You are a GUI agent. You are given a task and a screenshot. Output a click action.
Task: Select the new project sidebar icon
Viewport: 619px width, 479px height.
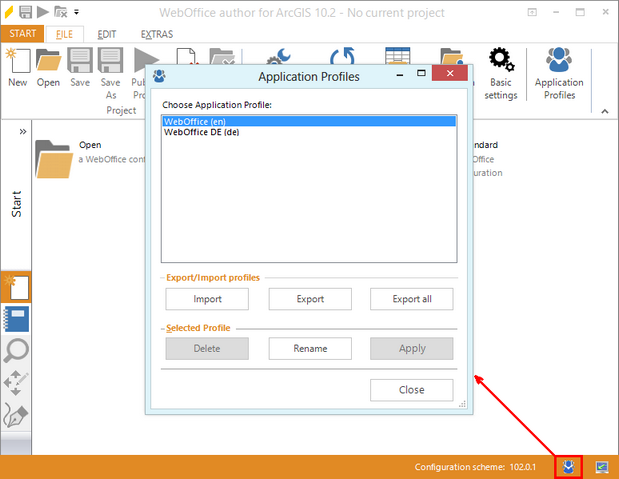(16, 287)
